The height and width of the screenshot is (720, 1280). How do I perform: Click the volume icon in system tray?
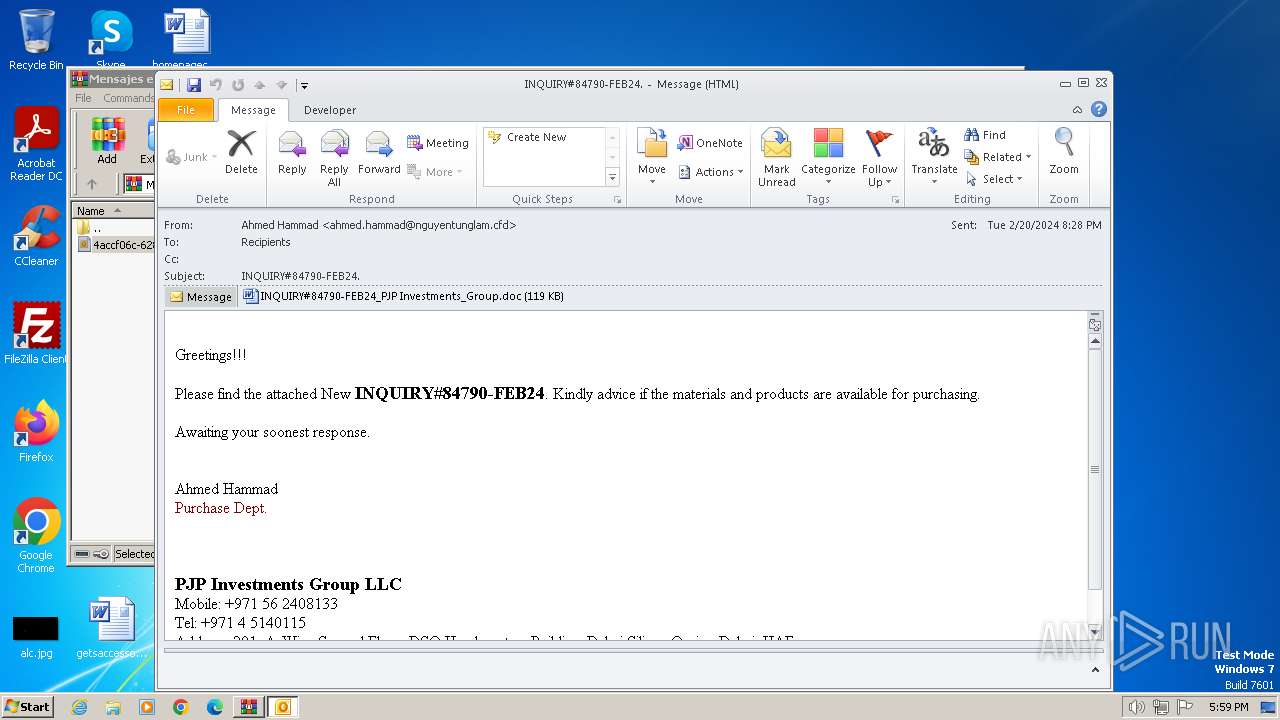pyautogui.click(x=1136, y=707)
